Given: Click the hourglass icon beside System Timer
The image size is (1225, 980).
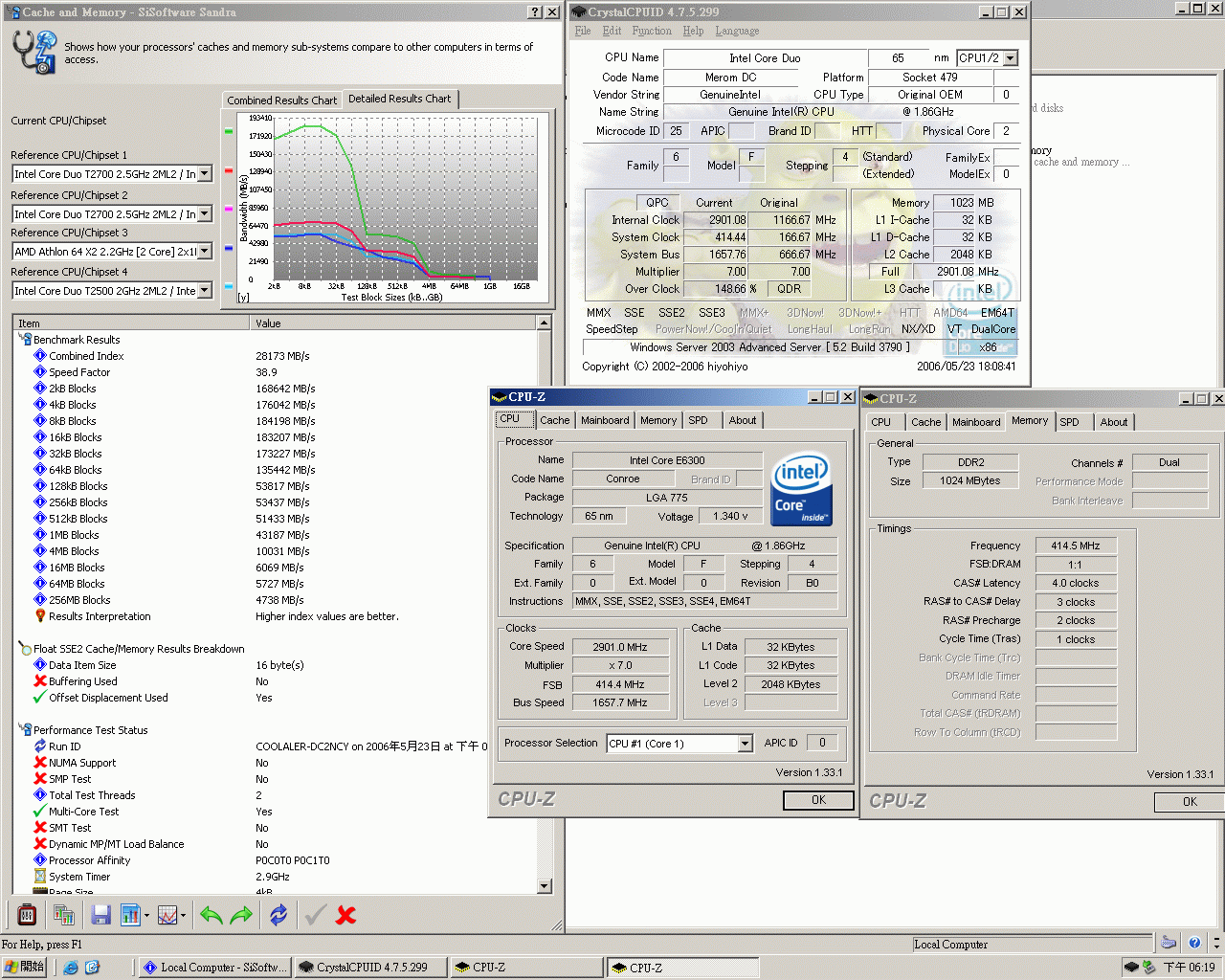Looking at the screenshot, I should (x=40, y=877).
